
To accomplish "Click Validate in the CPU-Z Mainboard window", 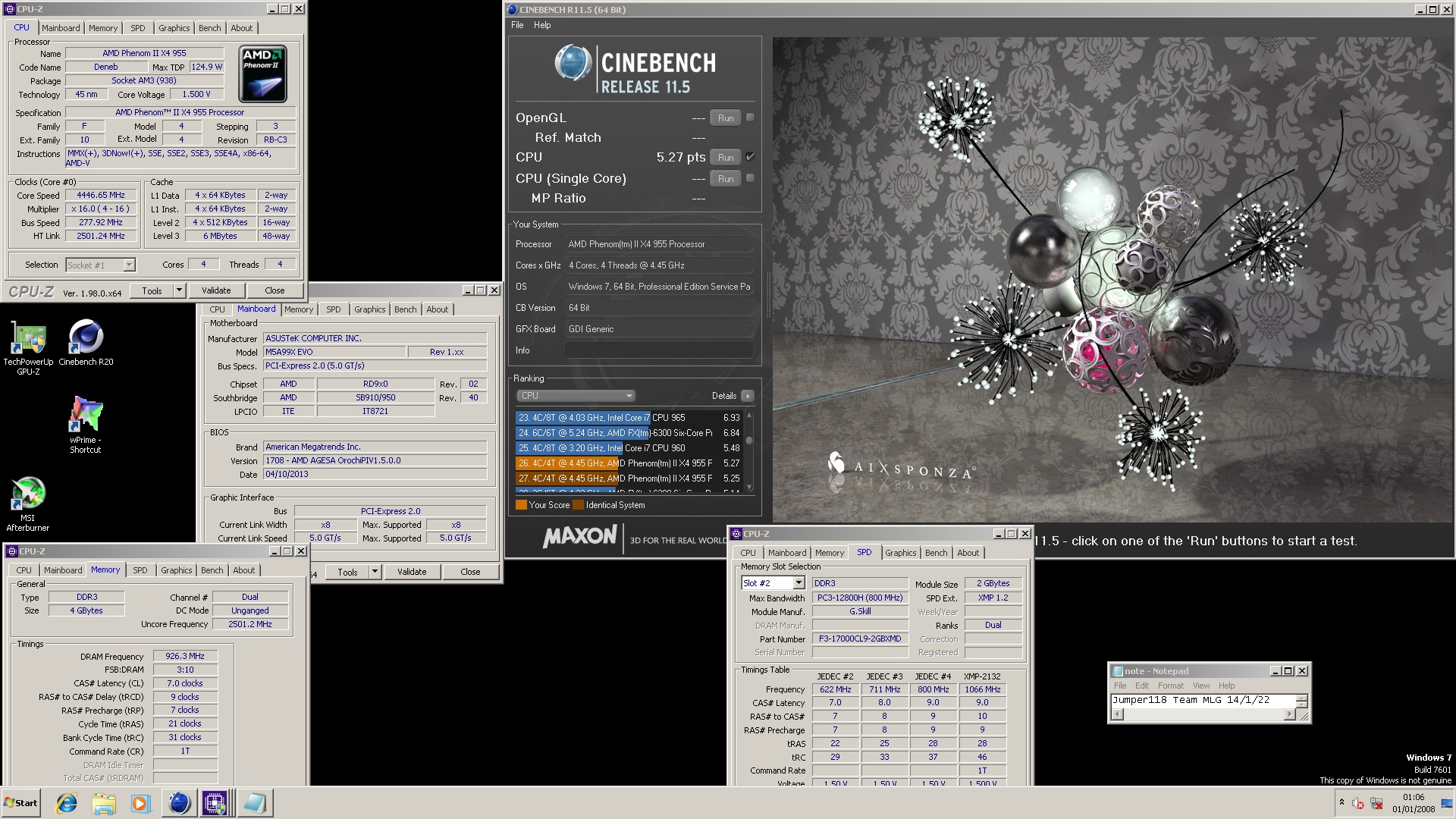I will (x=412, y=572).
